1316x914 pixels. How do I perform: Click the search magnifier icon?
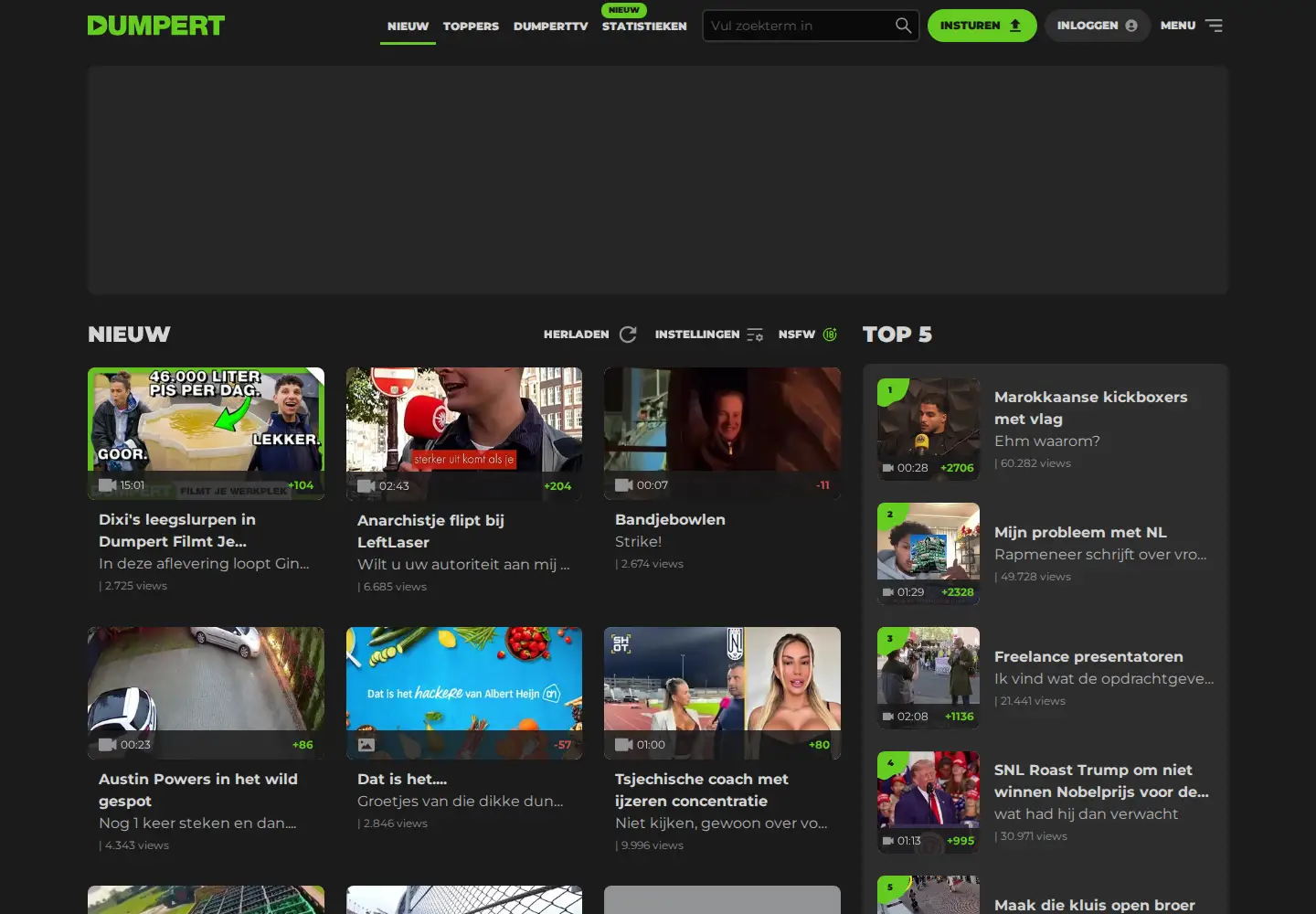pyautogui.click(x=903, y=26)
